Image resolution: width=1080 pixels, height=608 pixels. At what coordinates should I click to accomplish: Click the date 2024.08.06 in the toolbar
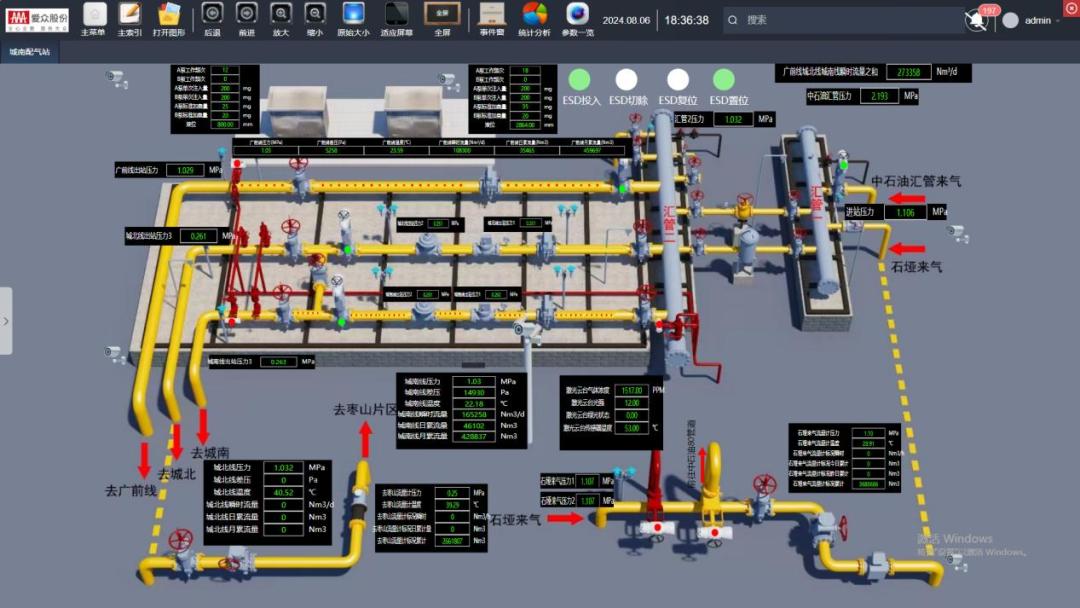pyautogui.click(x=626, y=21)
